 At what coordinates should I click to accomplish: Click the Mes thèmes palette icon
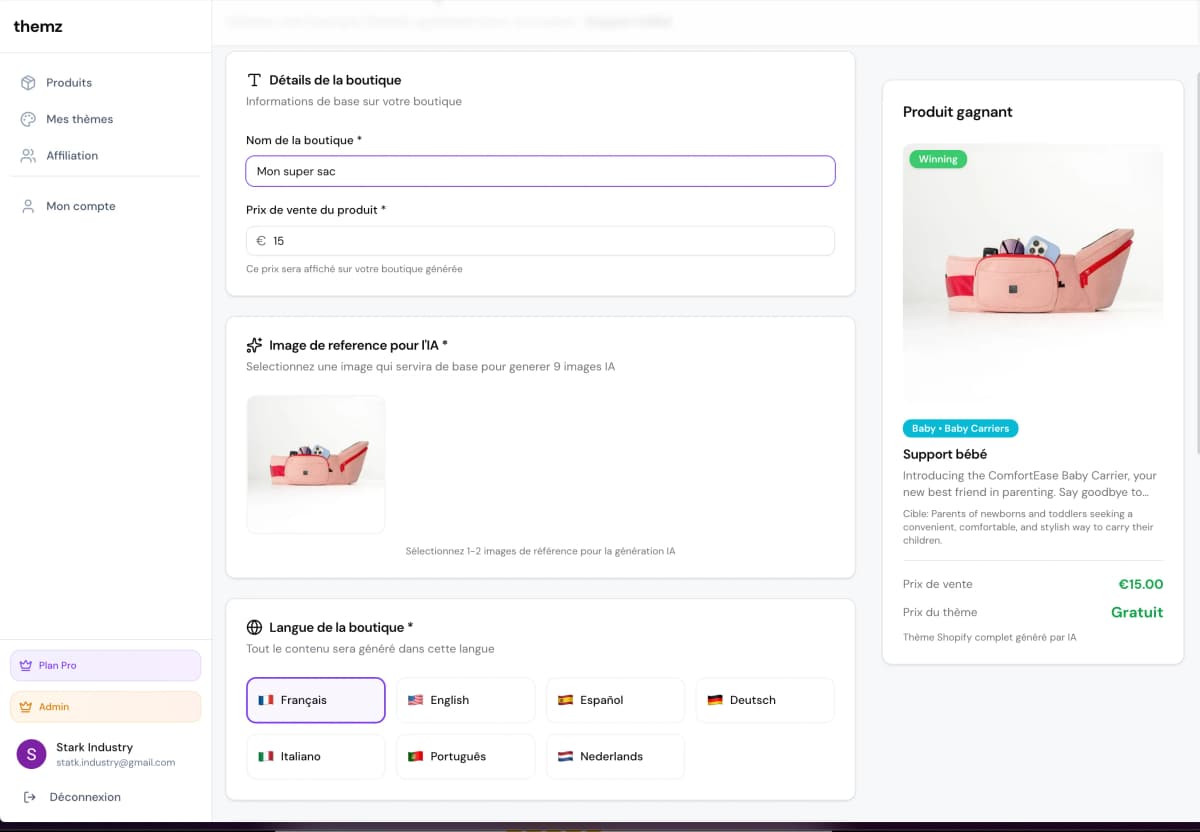pyautogui.click(x=28, y=119)
